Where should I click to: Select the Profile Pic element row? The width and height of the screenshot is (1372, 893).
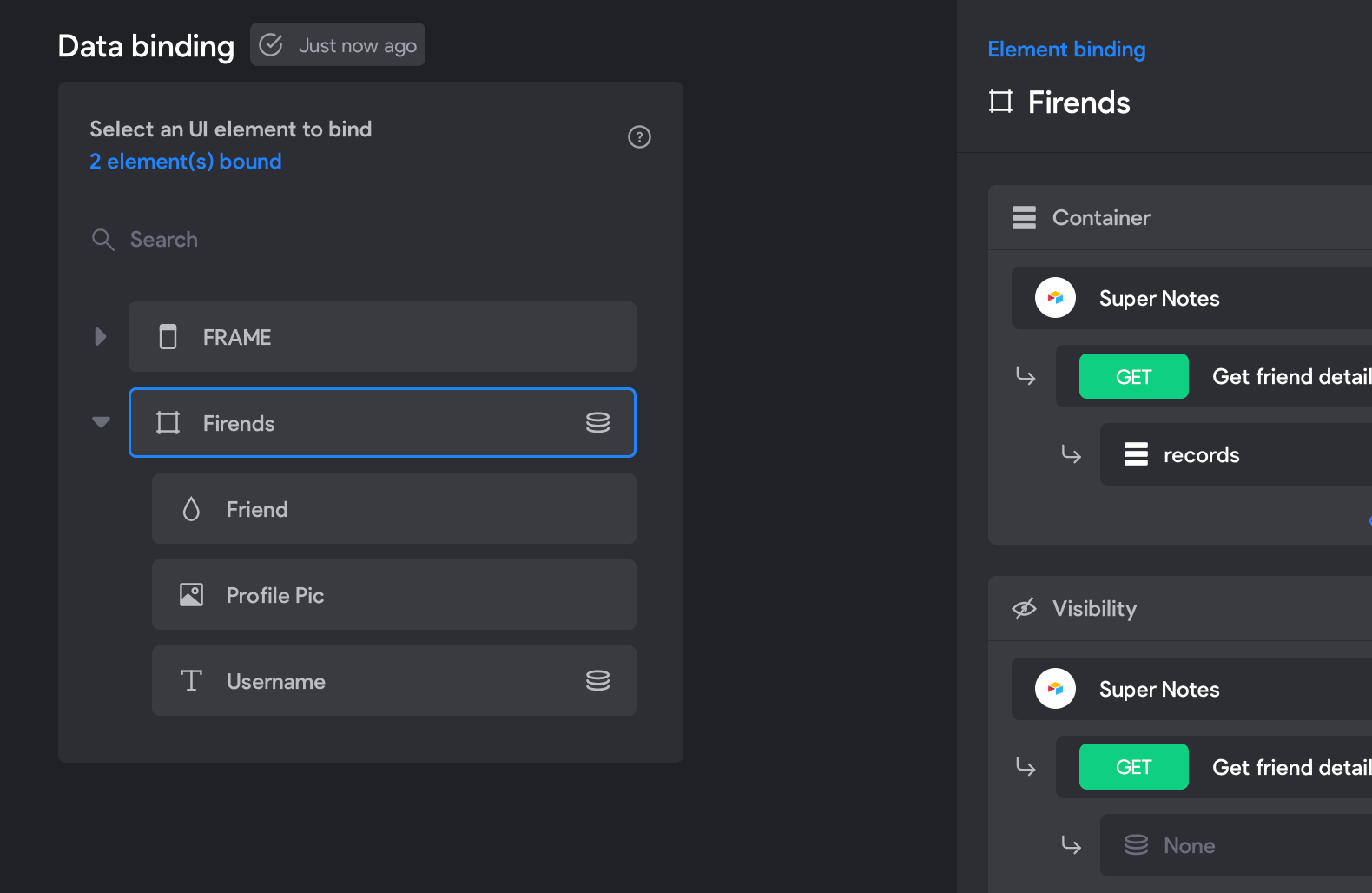pos(394,595)
